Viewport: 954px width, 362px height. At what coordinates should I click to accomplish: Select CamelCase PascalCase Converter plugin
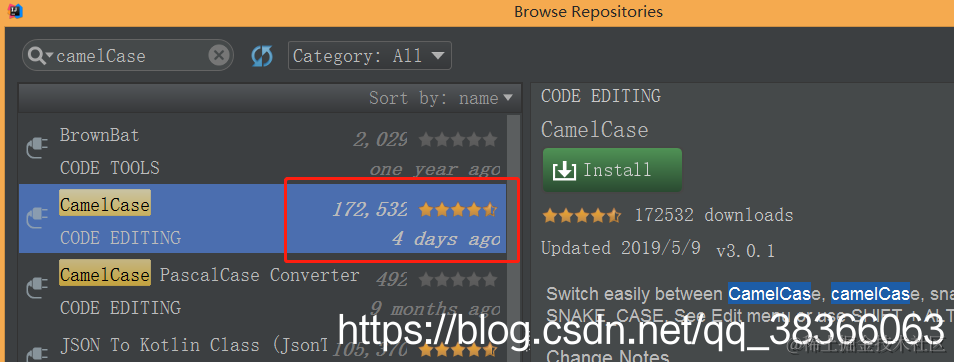point(263,288)
